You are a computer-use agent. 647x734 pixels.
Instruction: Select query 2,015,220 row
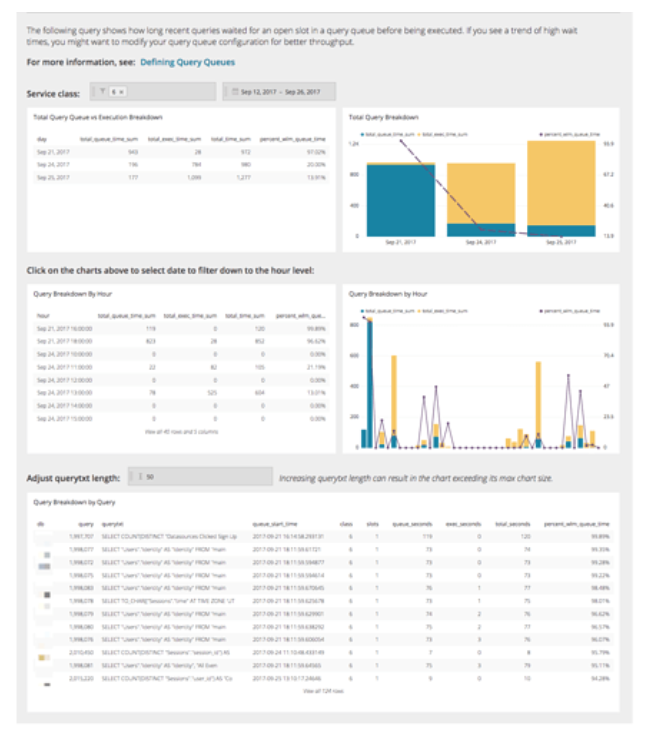(x=323, y=678)
